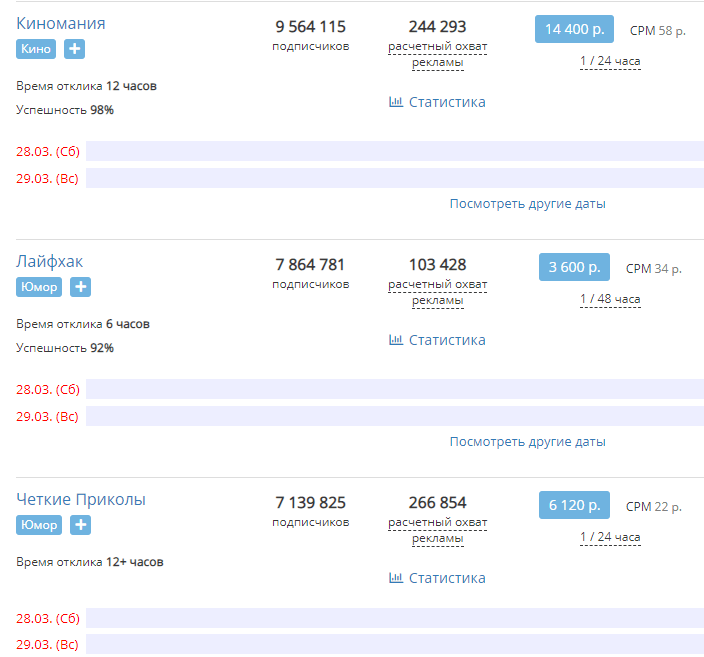Screen dimensions: 704x657
Task: Click plus icon next to Кино tag
Action: point(74,49)
